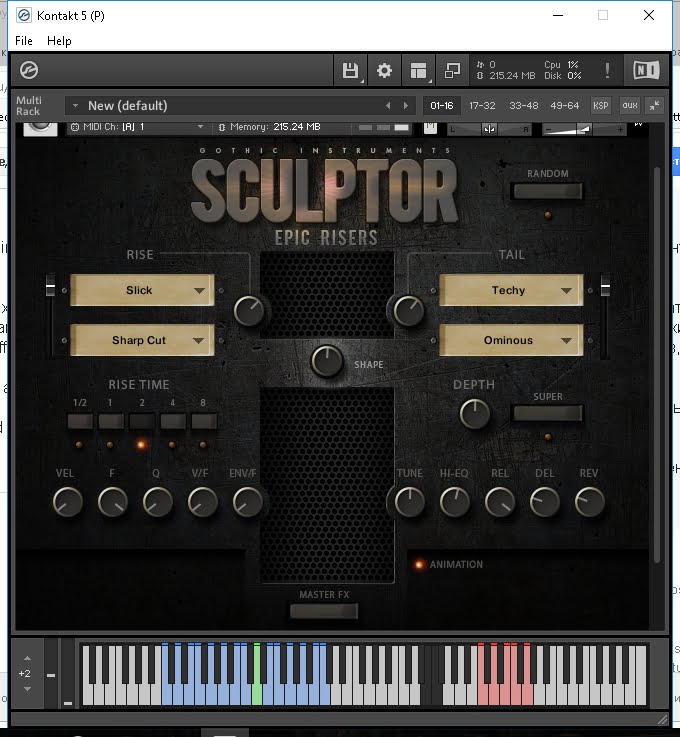
Task: Go to next multi preset arrow
Action: coord(406,105)
